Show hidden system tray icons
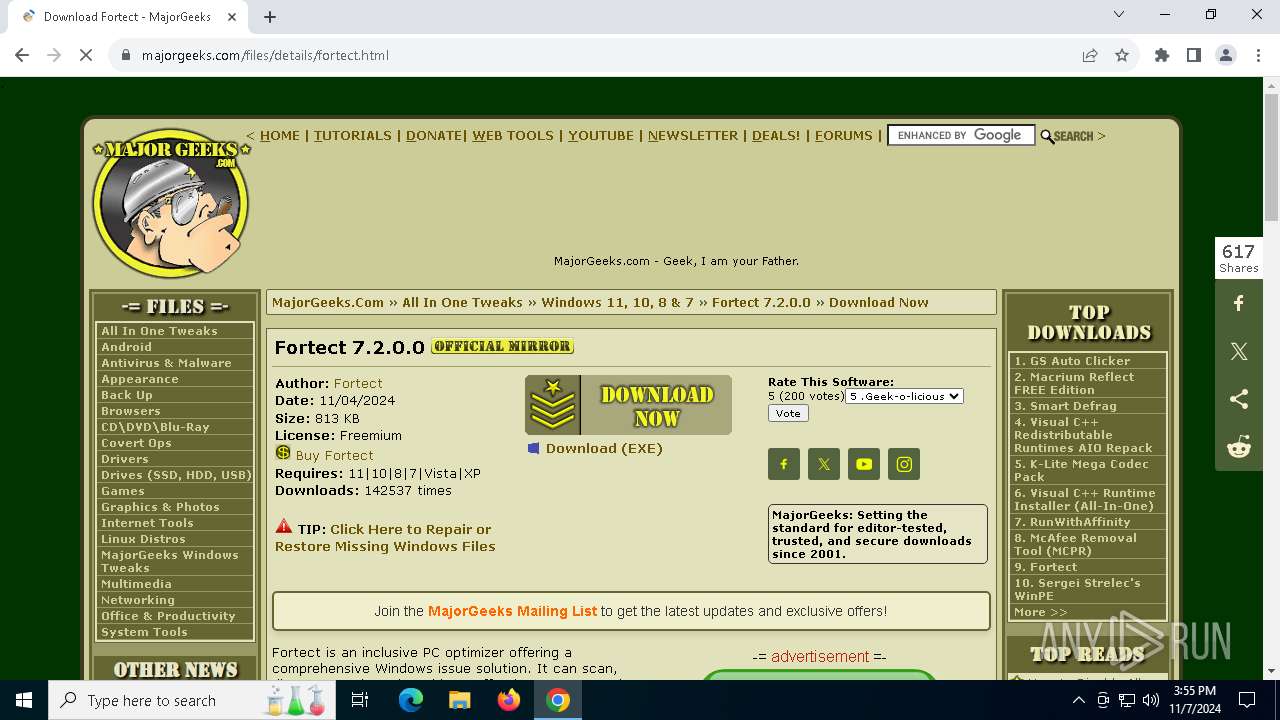The image size is (1280, 720). pyautogui.click(x=1079, y=700)
